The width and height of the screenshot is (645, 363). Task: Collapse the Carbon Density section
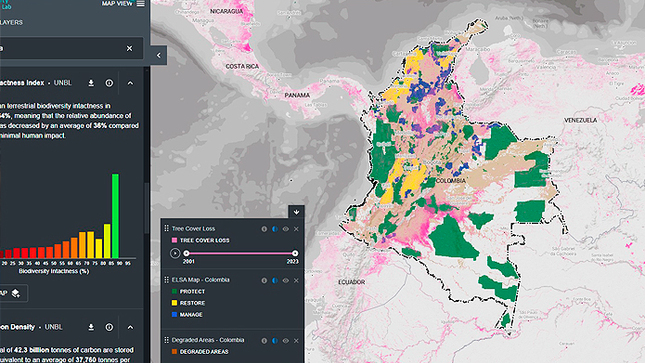pyautogui.click(x=130, y=327)
